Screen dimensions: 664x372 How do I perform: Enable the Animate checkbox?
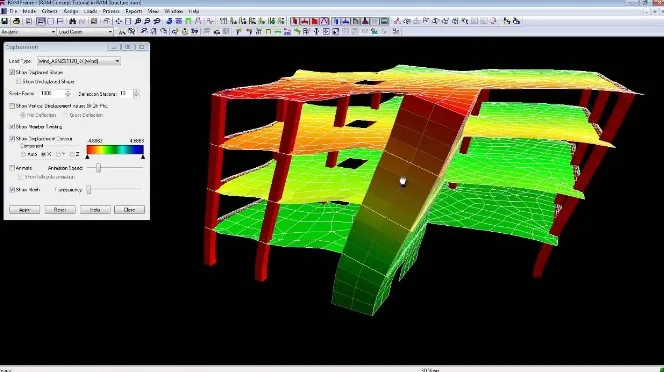coord(12,168)
